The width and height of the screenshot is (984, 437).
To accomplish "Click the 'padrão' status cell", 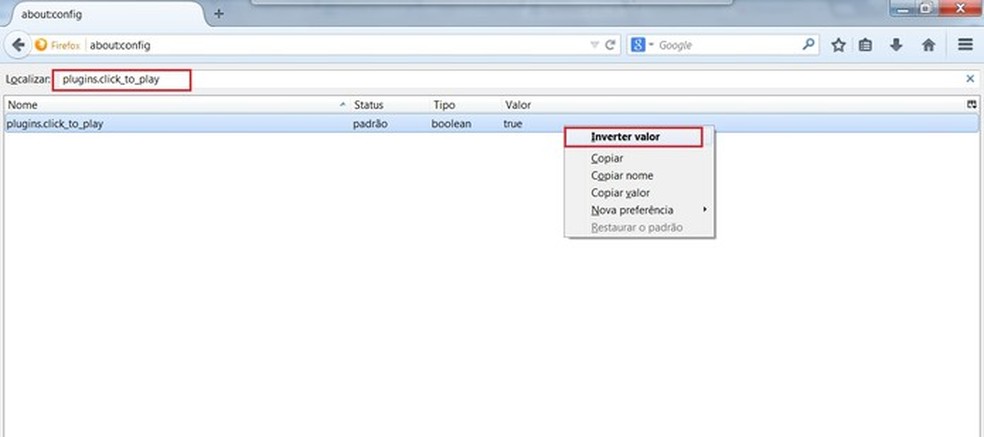I will click(370, 124).
